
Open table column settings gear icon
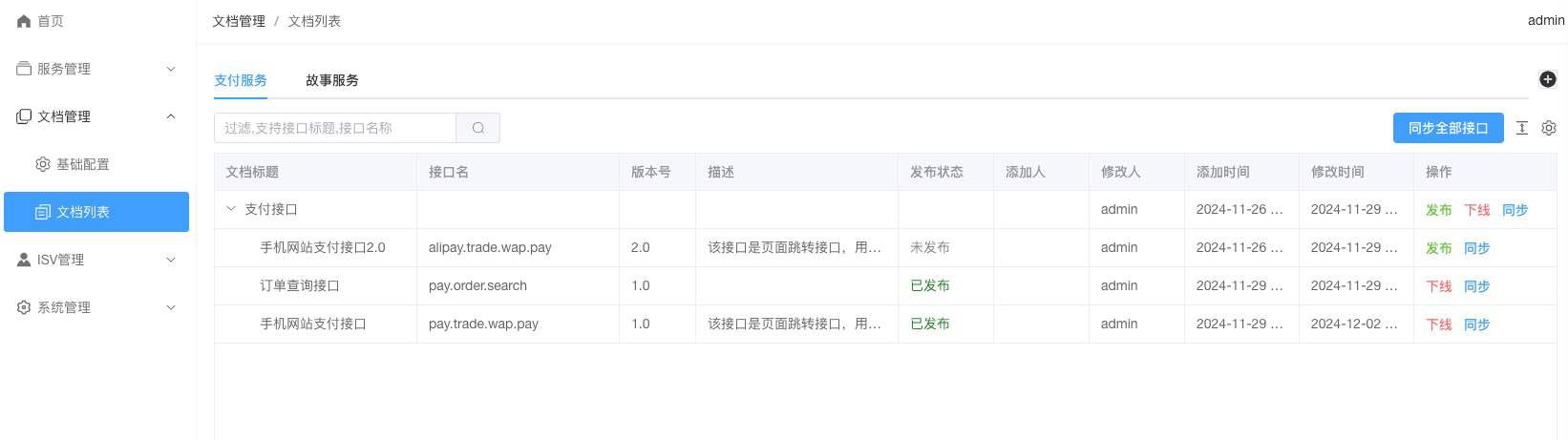(x=1549, y=128)
